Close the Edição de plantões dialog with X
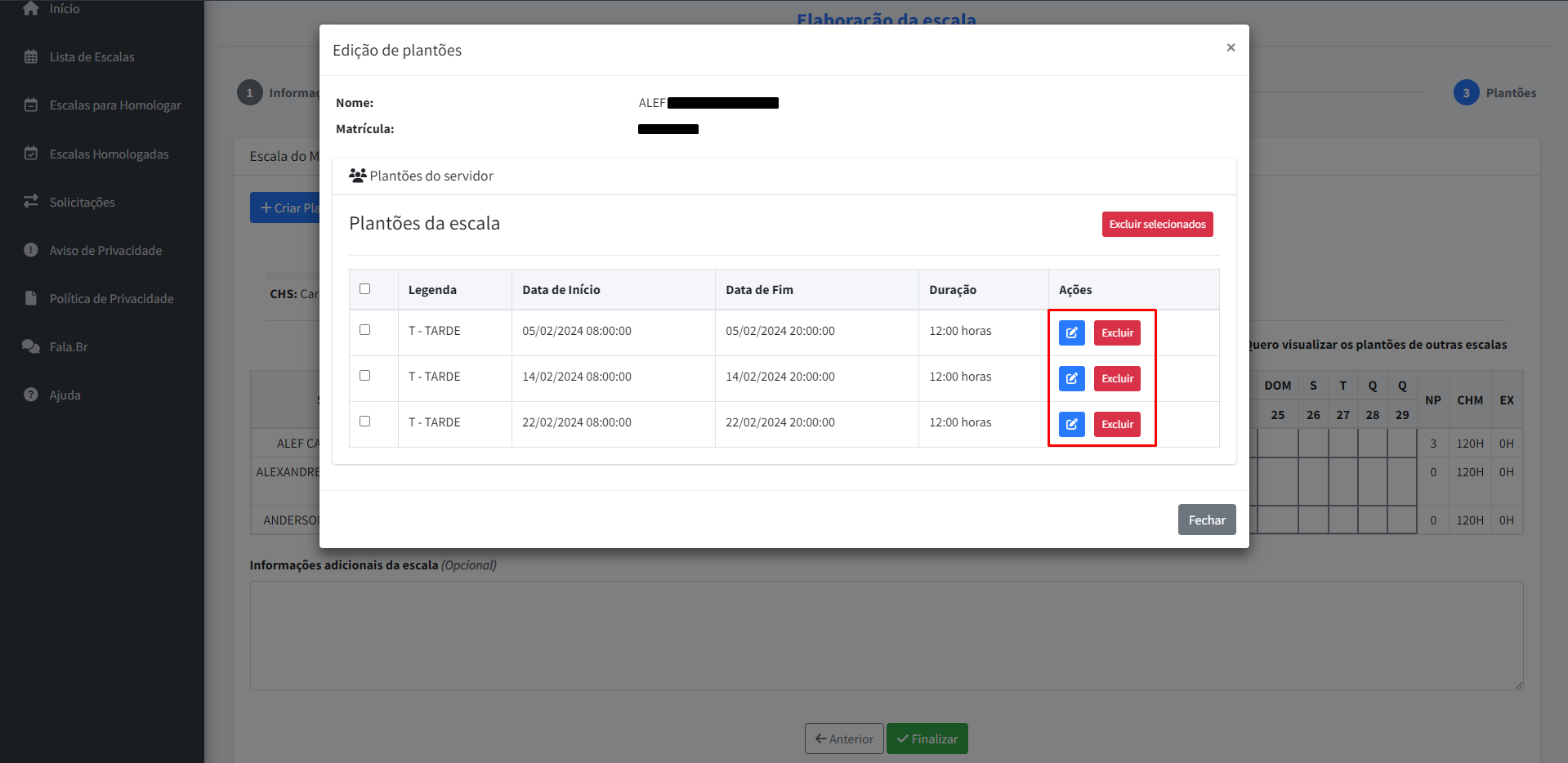 (x=1231, y=47)
